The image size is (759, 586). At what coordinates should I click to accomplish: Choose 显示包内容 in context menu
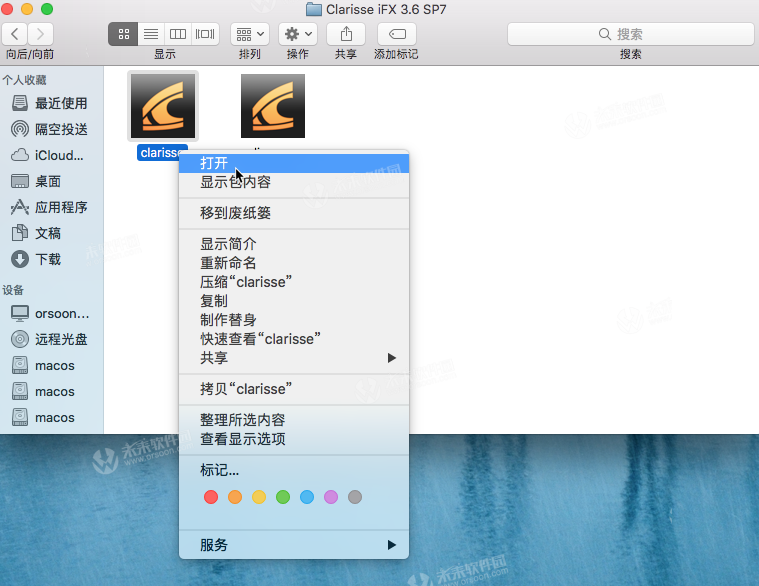294,182
